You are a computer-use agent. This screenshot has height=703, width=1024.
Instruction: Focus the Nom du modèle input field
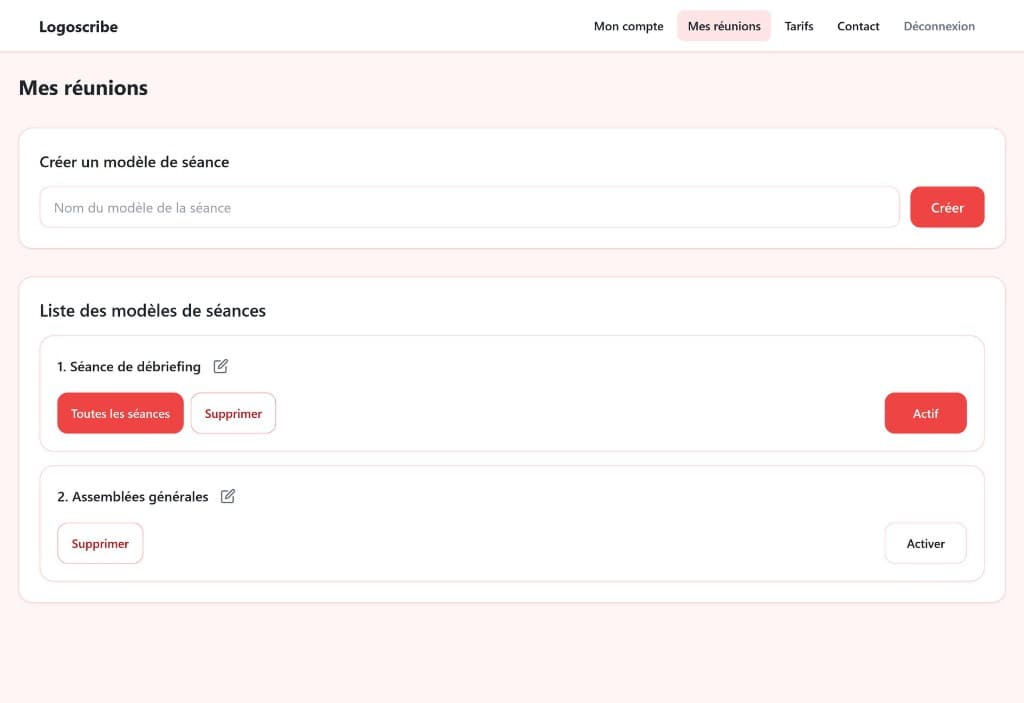tap(470, 207)
